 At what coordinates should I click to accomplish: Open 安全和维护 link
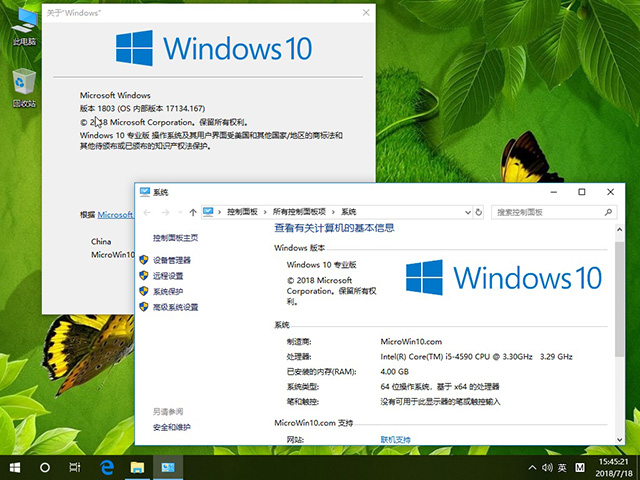172,427
